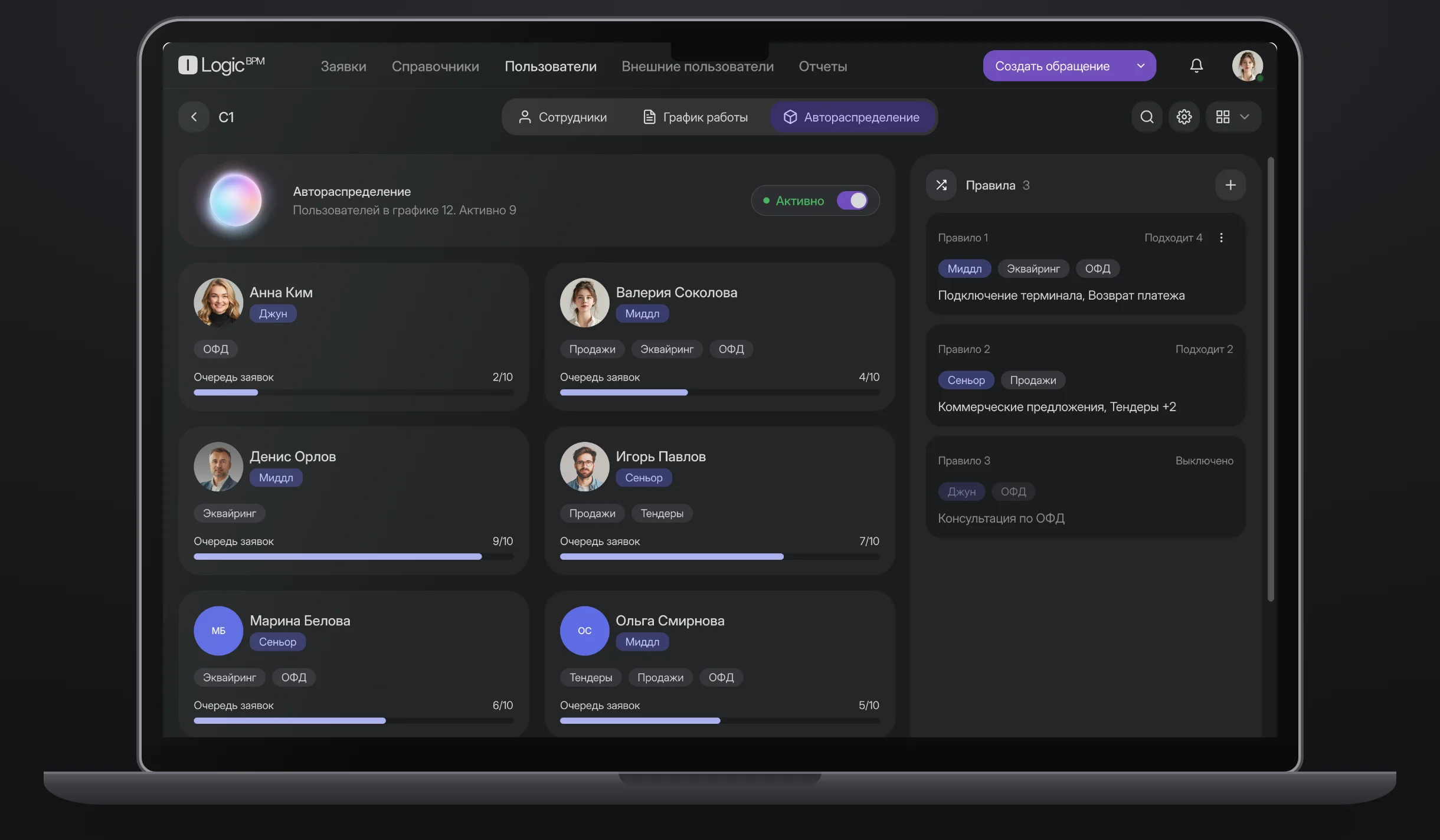The width and height of the screenshot is (1440, 840).
Task: Click the shuffle icon beside Правила
Action: coord(941,185)
